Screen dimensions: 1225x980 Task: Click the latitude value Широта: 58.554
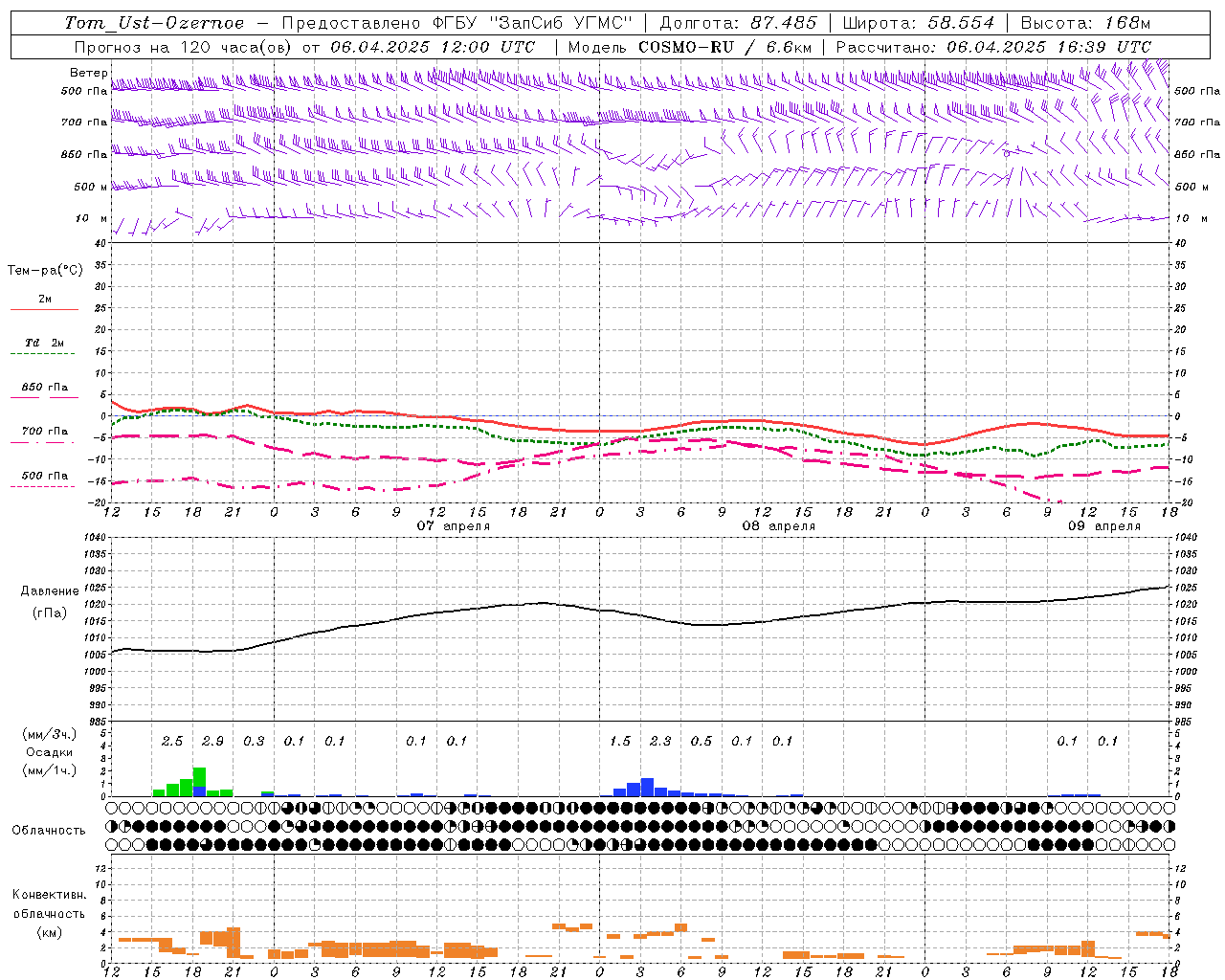pyautogui.click(x=919, y=23)
